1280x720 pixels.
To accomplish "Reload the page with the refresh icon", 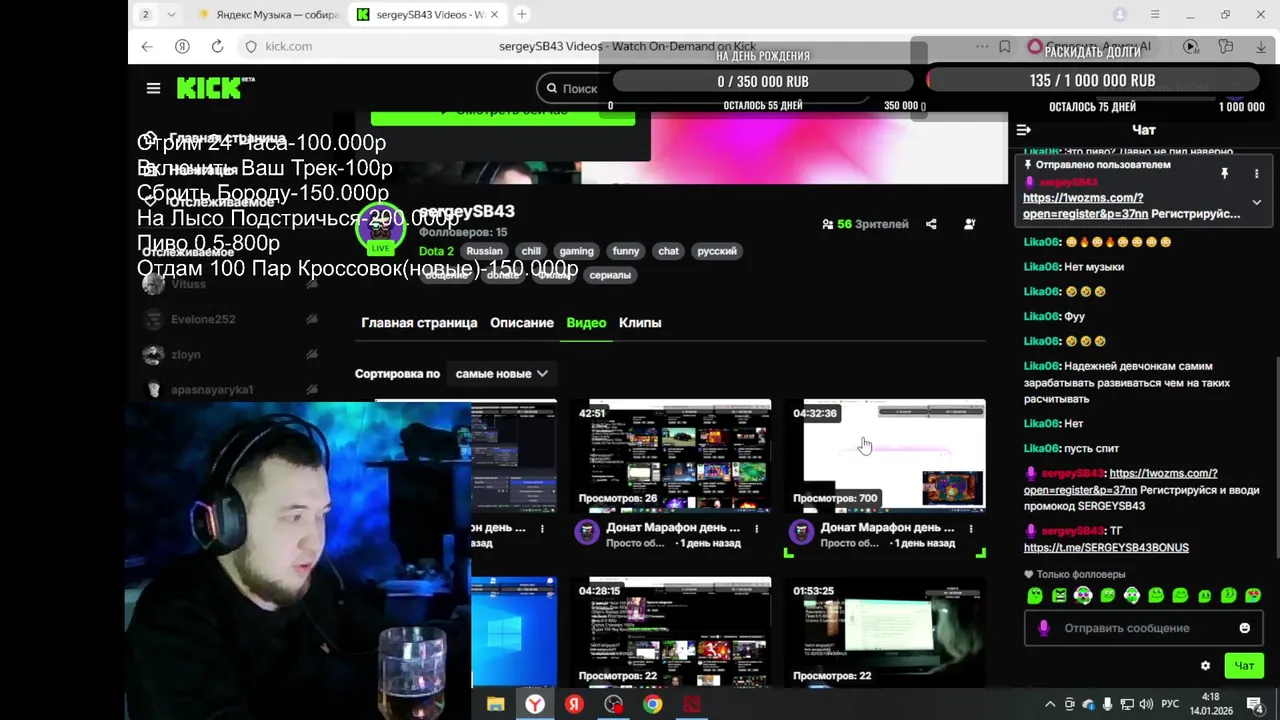I will click(217, 46).
